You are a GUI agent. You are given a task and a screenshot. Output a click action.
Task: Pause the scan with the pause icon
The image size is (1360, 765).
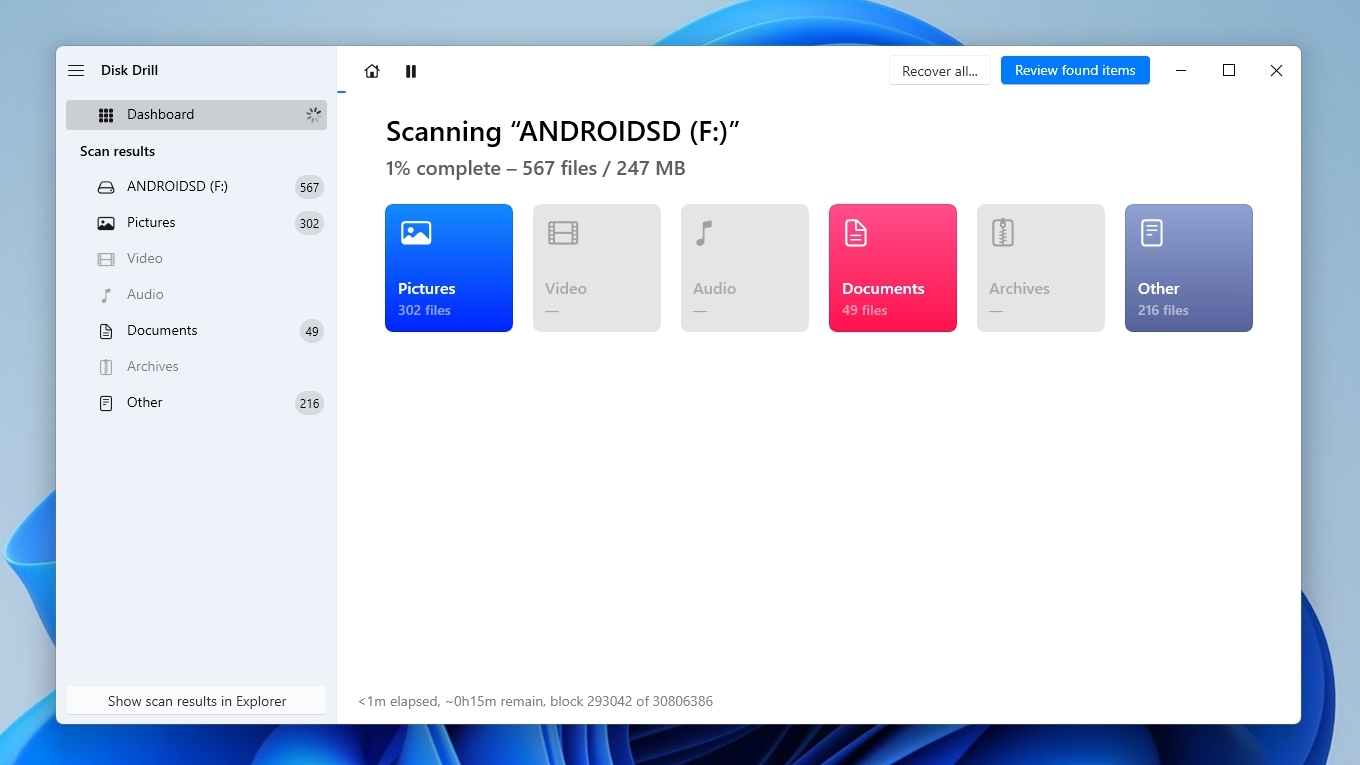pyautogui.click(x=411, y=70)
